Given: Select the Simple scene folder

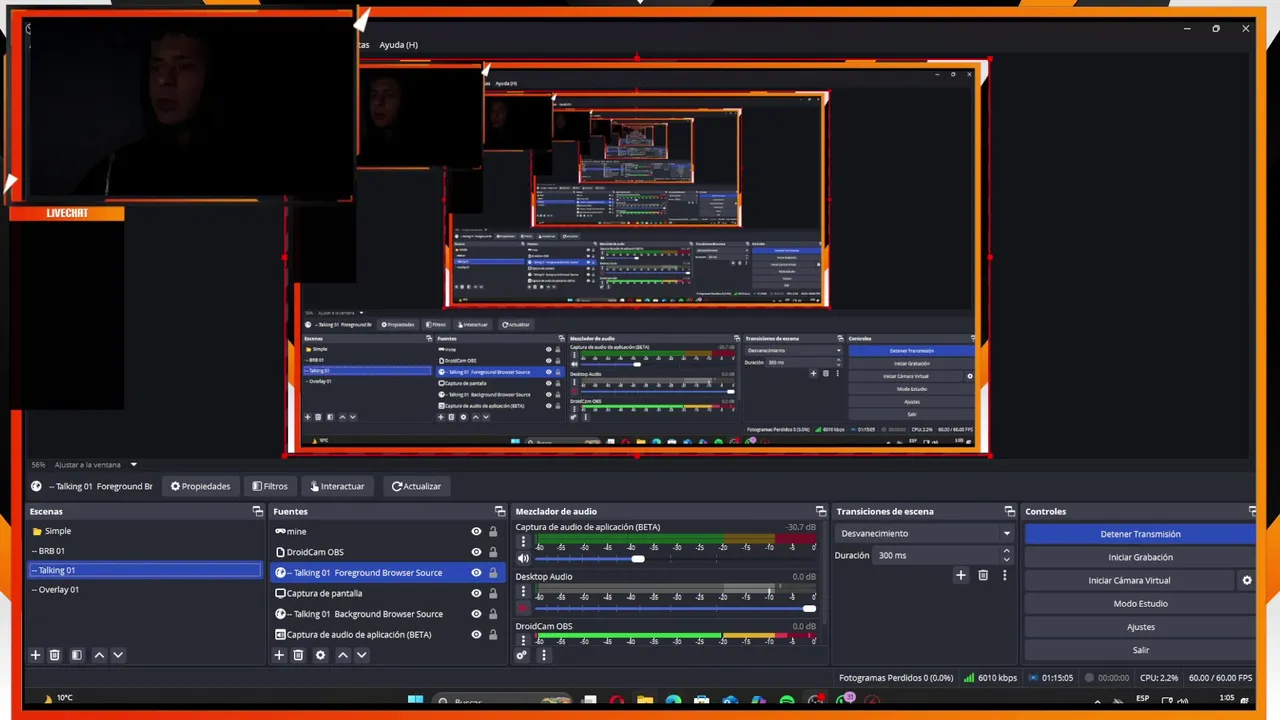Looking at the screenshot, I should pos(145,531).
